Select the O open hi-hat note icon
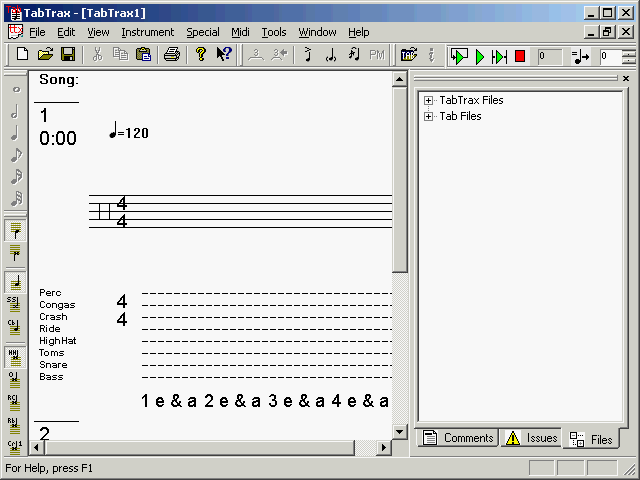Viewport: 640px width, 480px height. (14, 380)
